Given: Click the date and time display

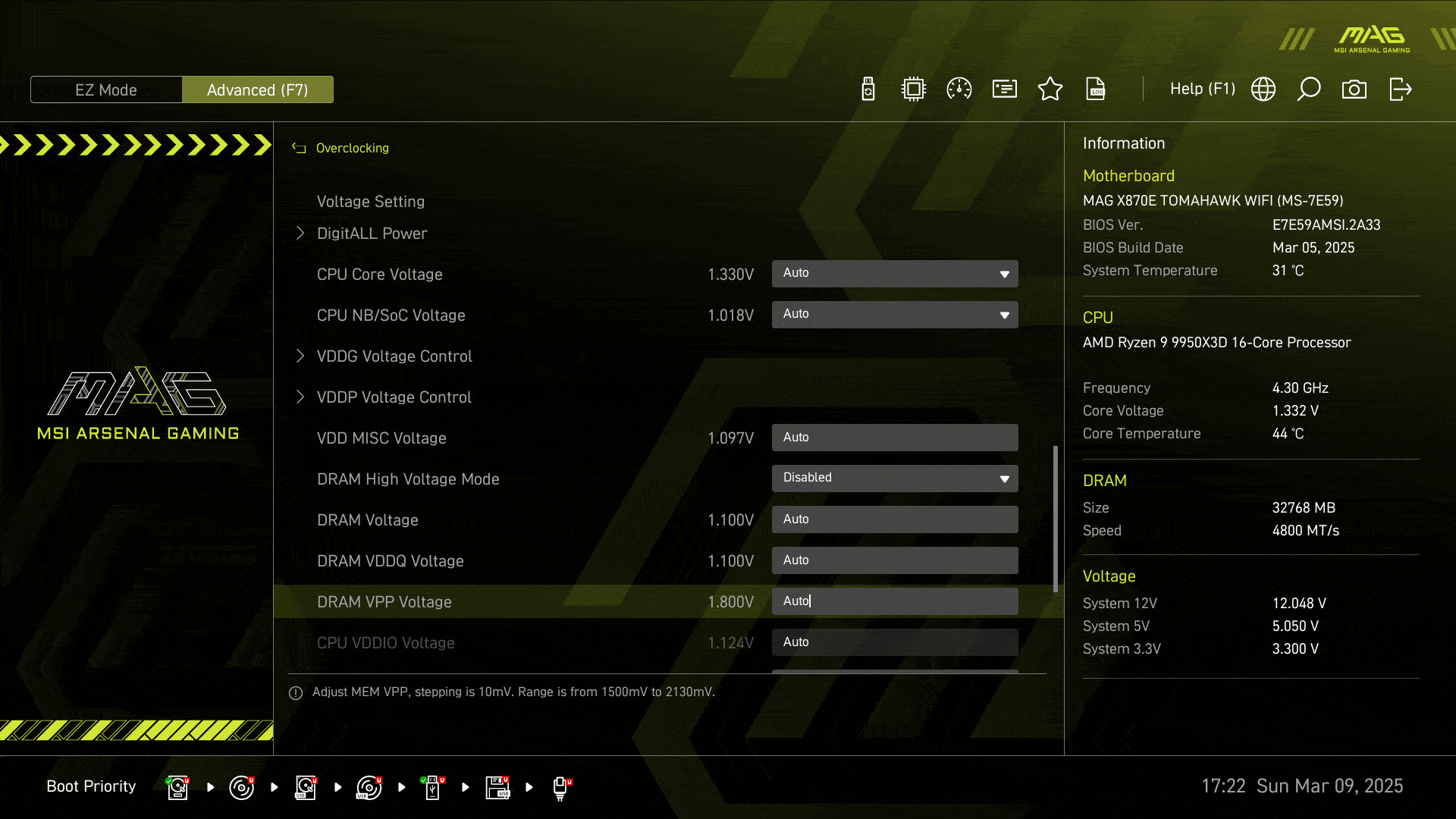Looking at the screenshot, I should pyautogui.click(x=1302, y=786).
